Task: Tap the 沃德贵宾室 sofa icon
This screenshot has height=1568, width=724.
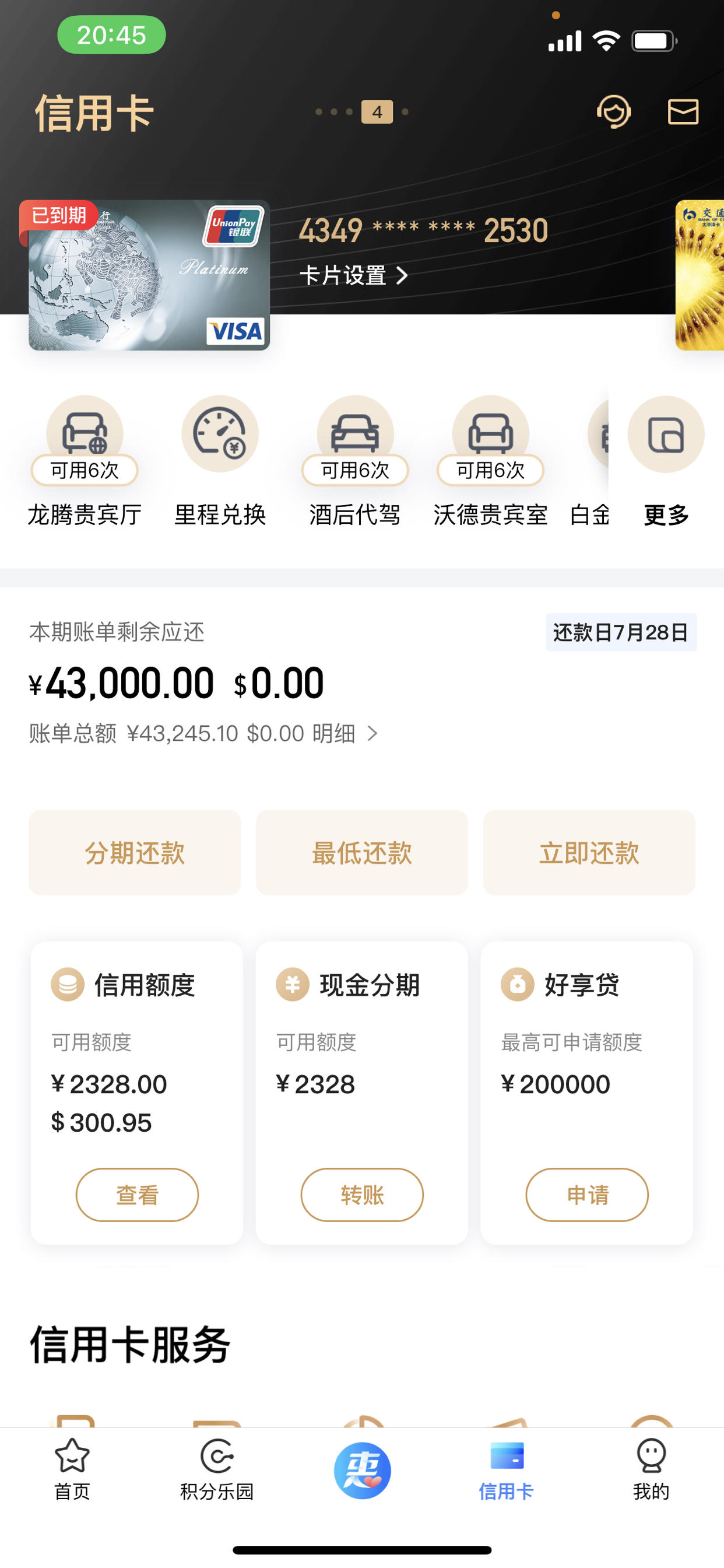Action: pos(490,433)
